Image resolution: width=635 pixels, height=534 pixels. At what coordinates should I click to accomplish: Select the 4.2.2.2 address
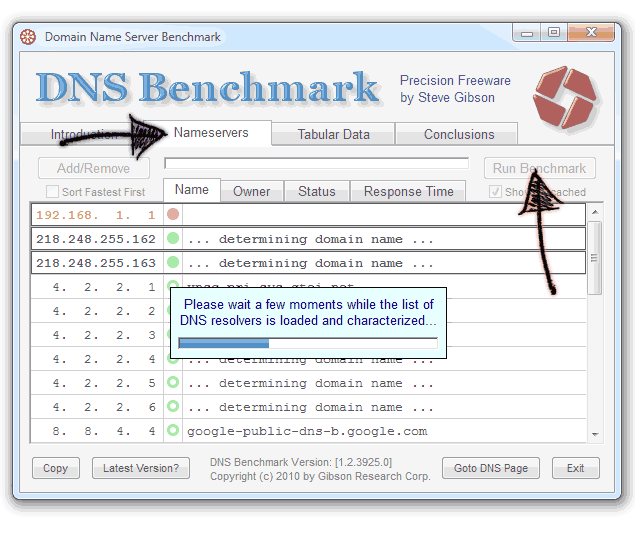pyautogui.click(x=104, y=311)
